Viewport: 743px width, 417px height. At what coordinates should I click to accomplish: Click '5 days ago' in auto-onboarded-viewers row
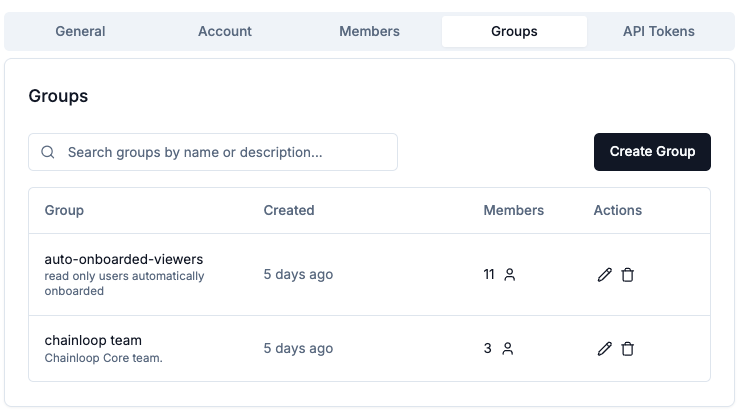coord(298,274)
